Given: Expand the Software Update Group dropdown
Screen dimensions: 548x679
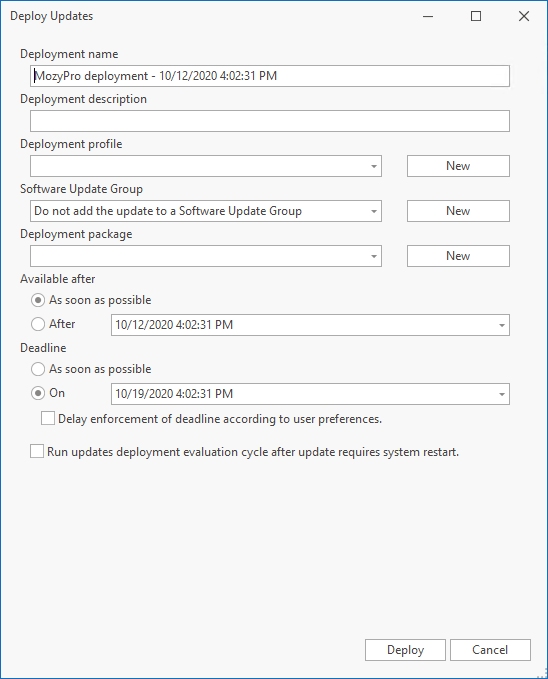Looking at the screenshot, I should point(206,211).
